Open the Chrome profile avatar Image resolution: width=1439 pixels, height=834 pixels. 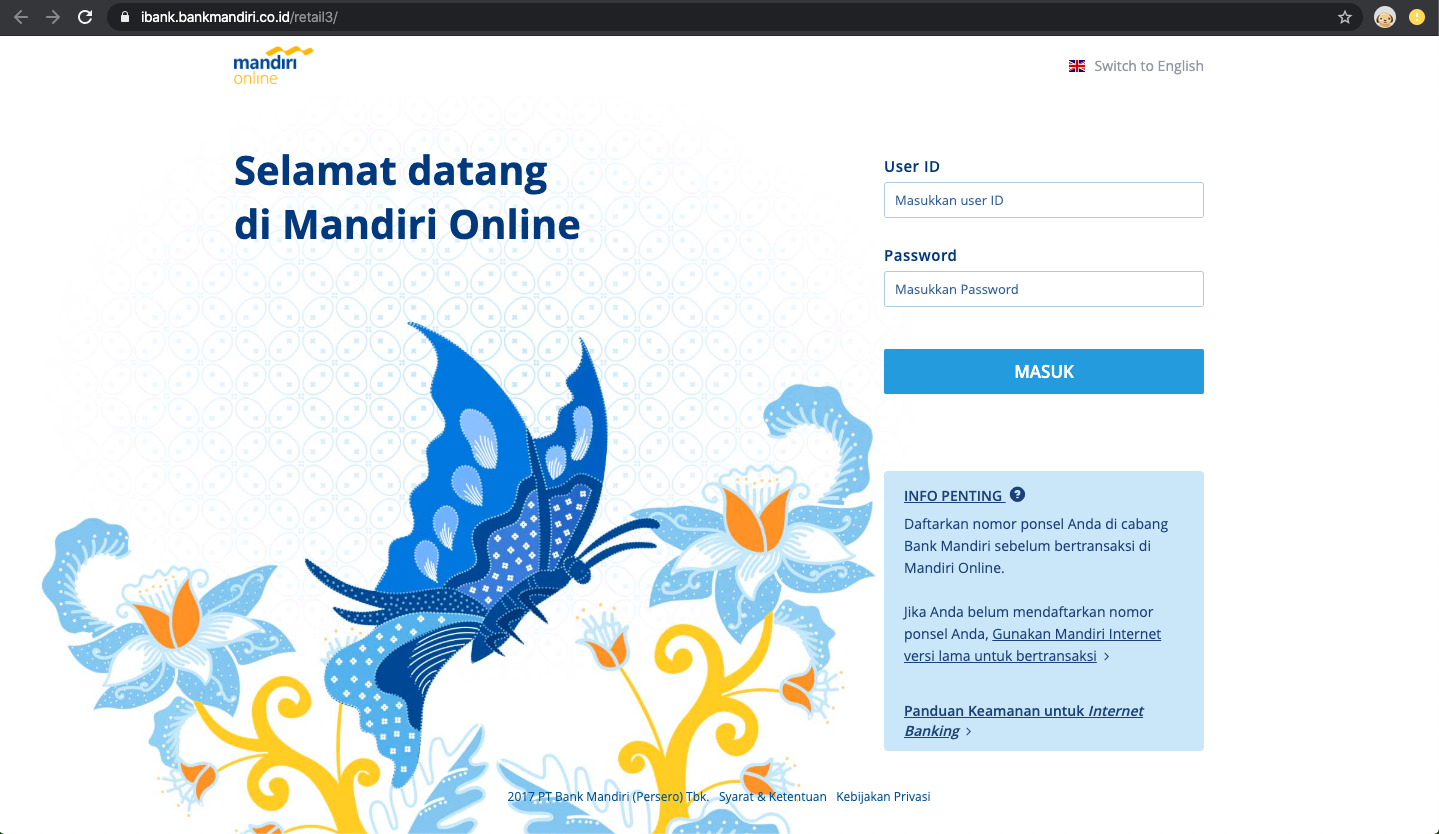(1384, 17)
